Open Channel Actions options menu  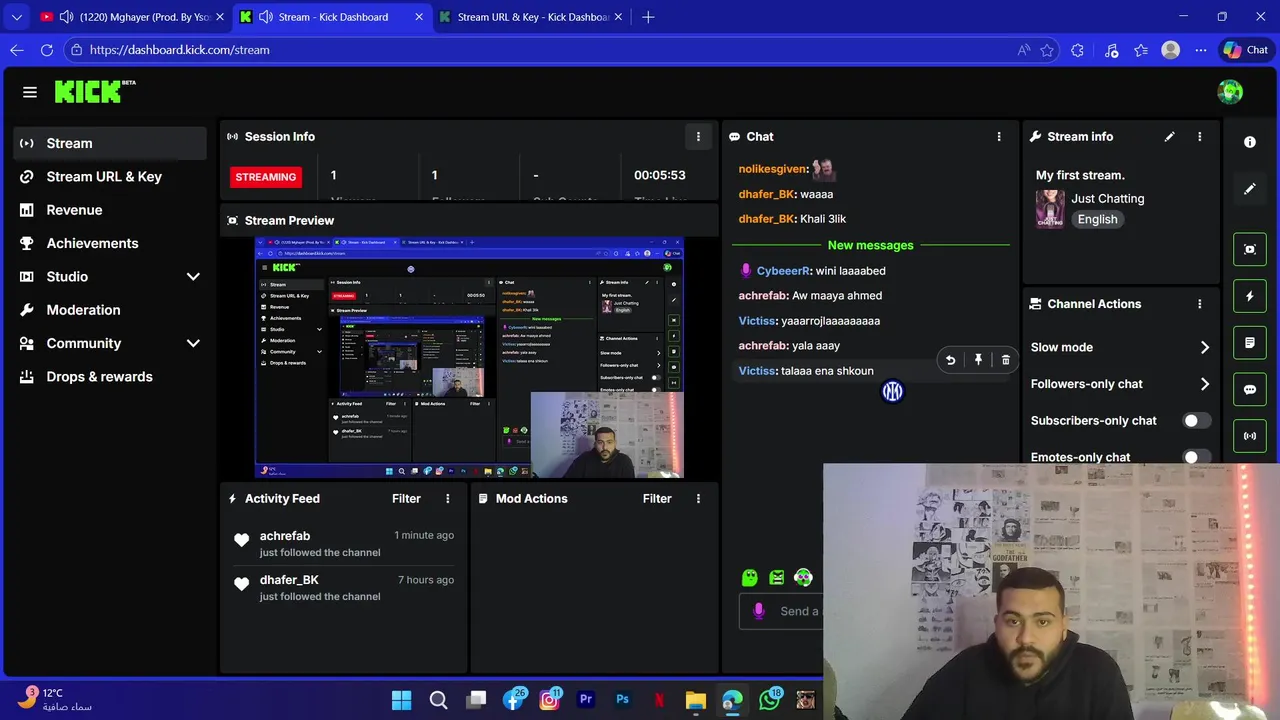(1200, 304)
